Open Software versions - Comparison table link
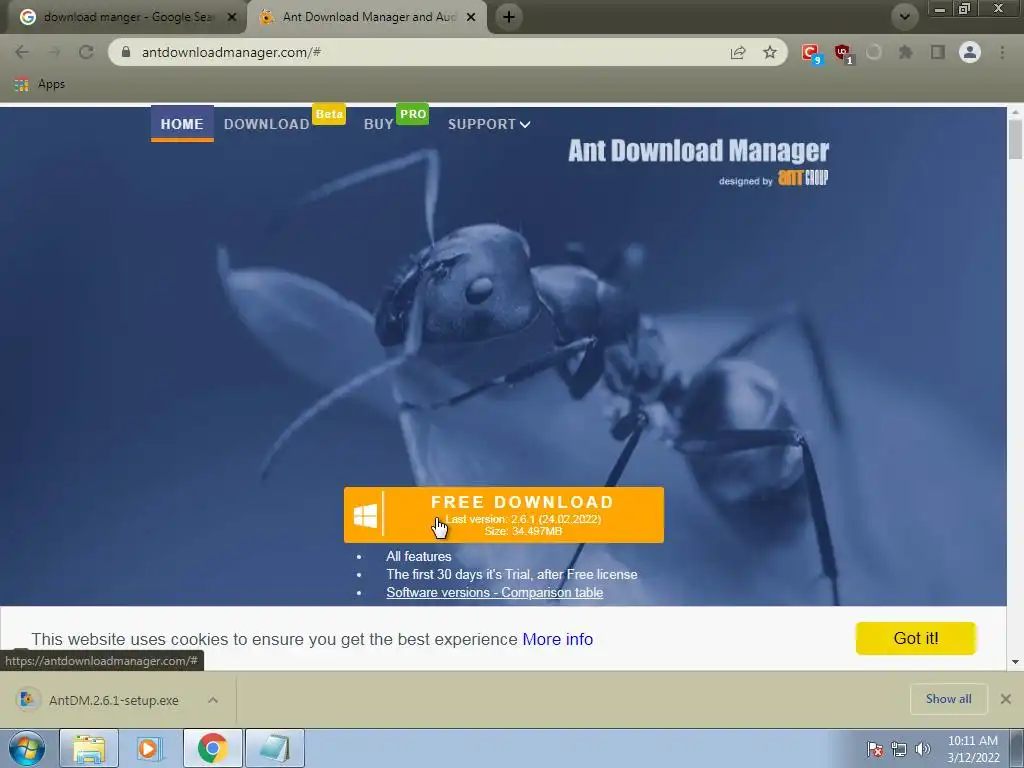 (494, 592)
